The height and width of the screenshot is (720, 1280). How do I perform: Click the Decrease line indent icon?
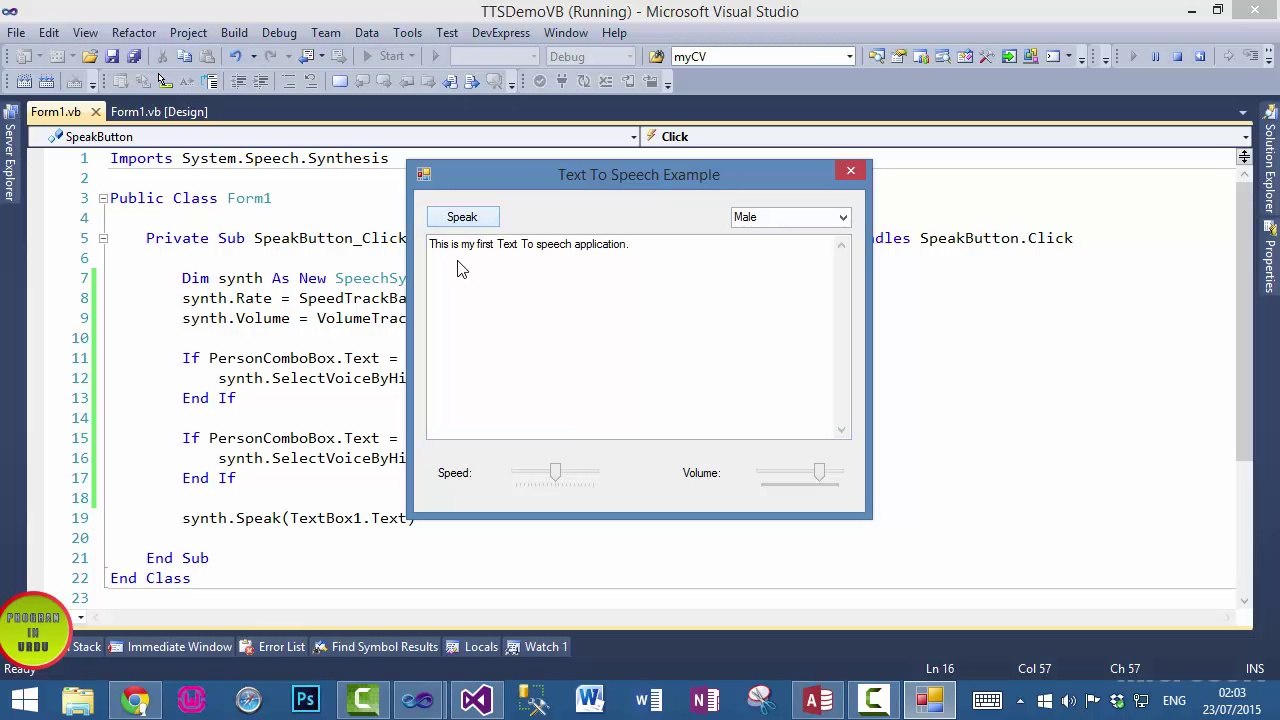point(240,81)
